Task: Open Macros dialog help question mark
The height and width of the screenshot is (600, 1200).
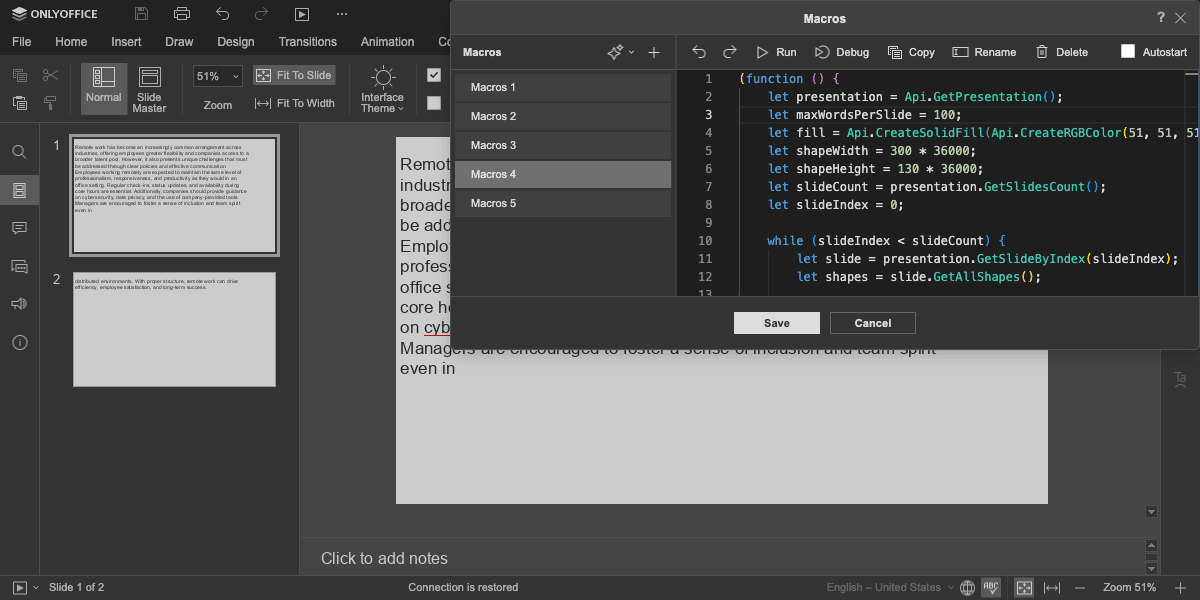Action: coord(1161,18)
